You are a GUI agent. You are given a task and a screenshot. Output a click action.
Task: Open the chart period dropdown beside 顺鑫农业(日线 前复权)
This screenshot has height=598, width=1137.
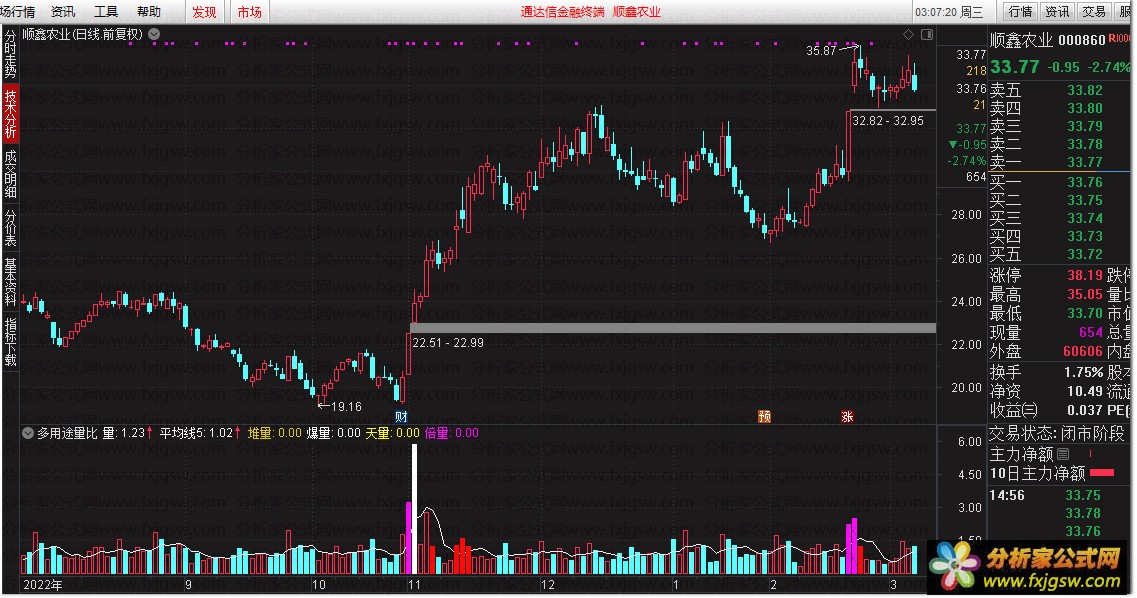point(154,34)
